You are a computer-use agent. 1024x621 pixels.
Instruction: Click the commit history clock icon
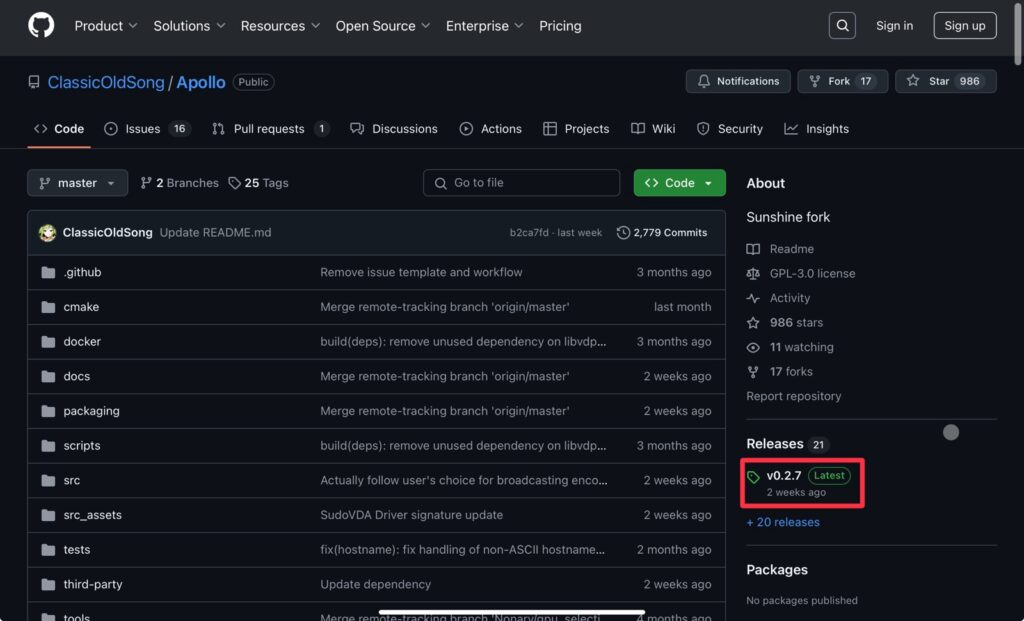click(x=623, y=232)
